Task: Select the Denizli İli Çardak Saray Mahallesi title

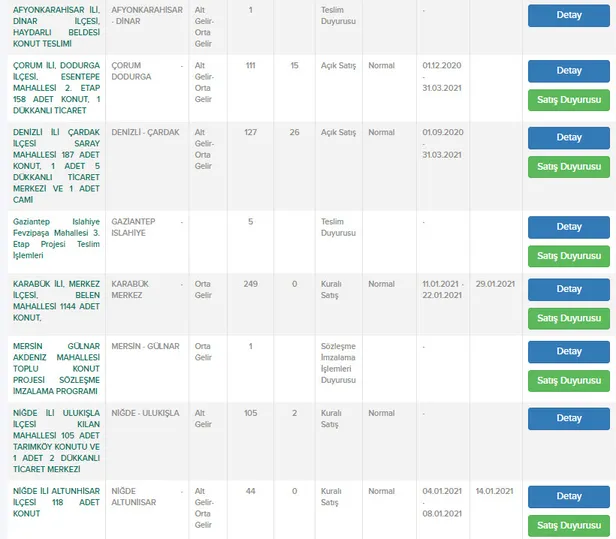Action: (x=55, y=160)
